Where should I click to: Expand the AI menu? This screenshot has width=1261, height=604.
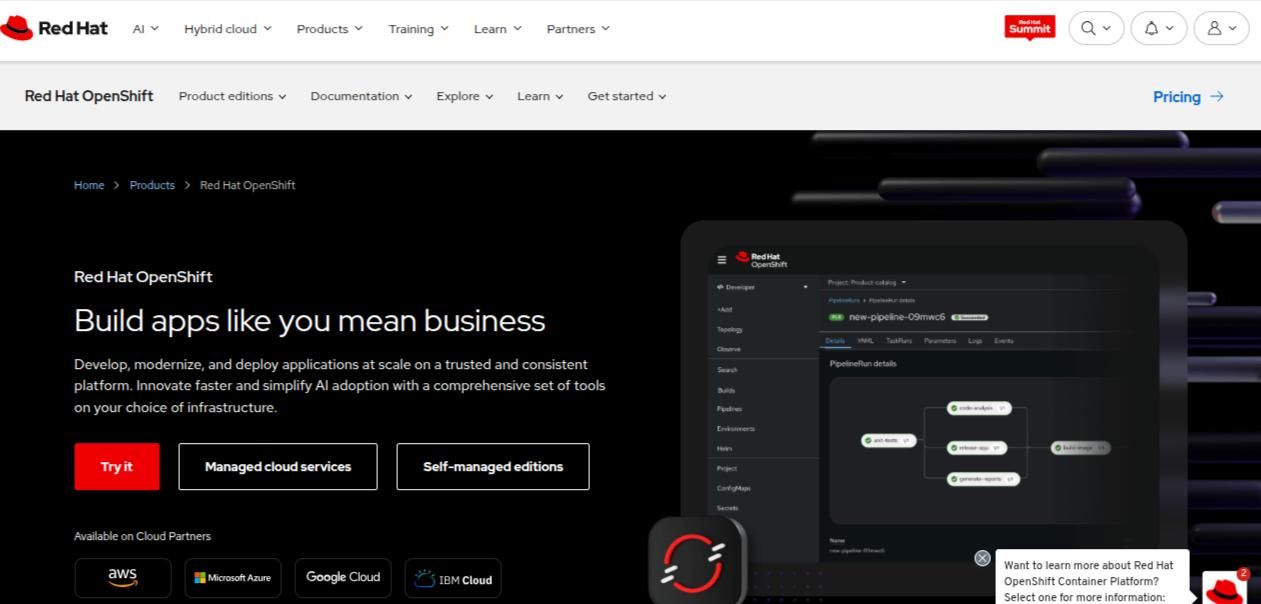click(146, 29)
